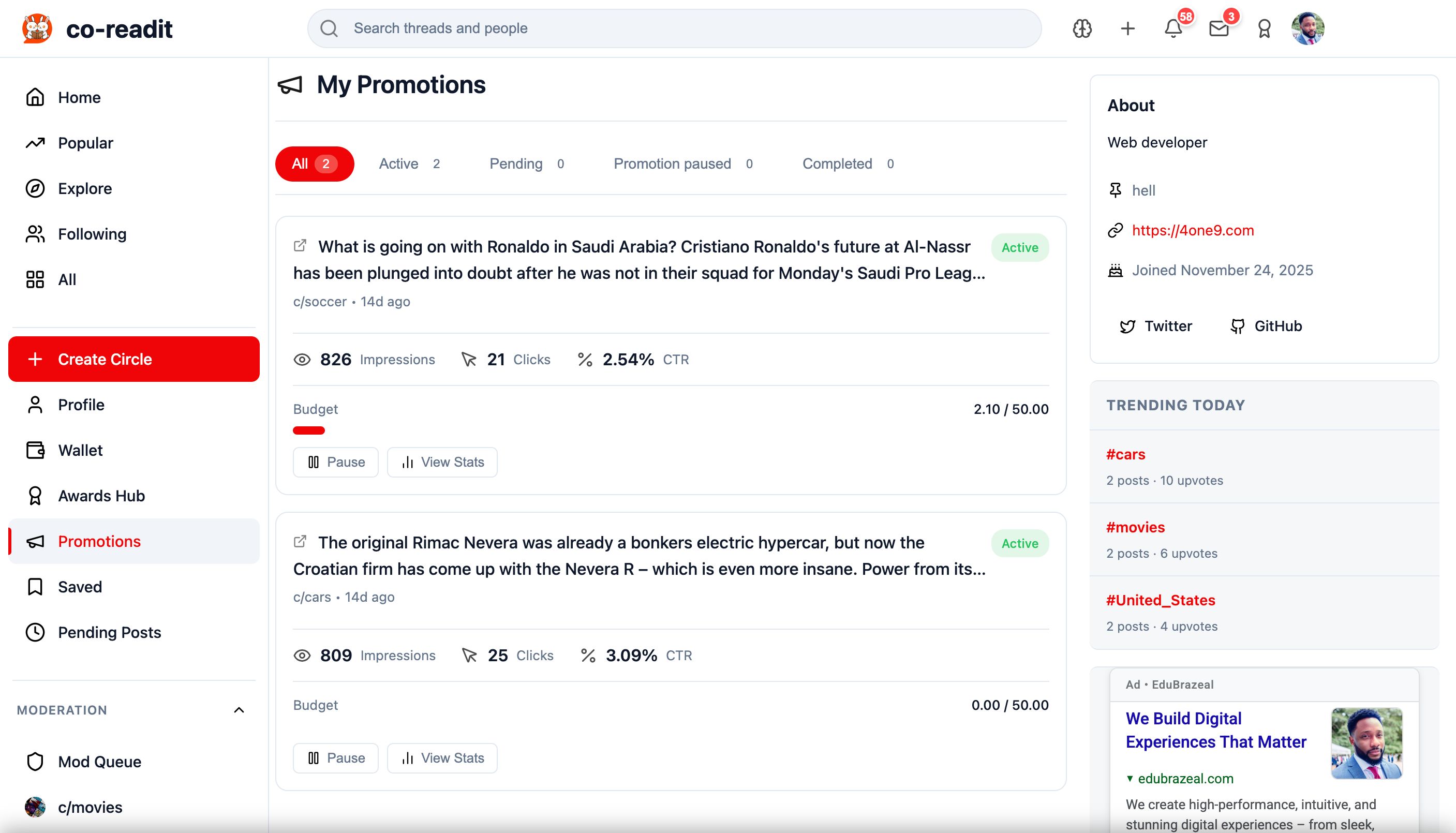
Task: Switch to the Active promotions tab
Action: pos(409,163)
